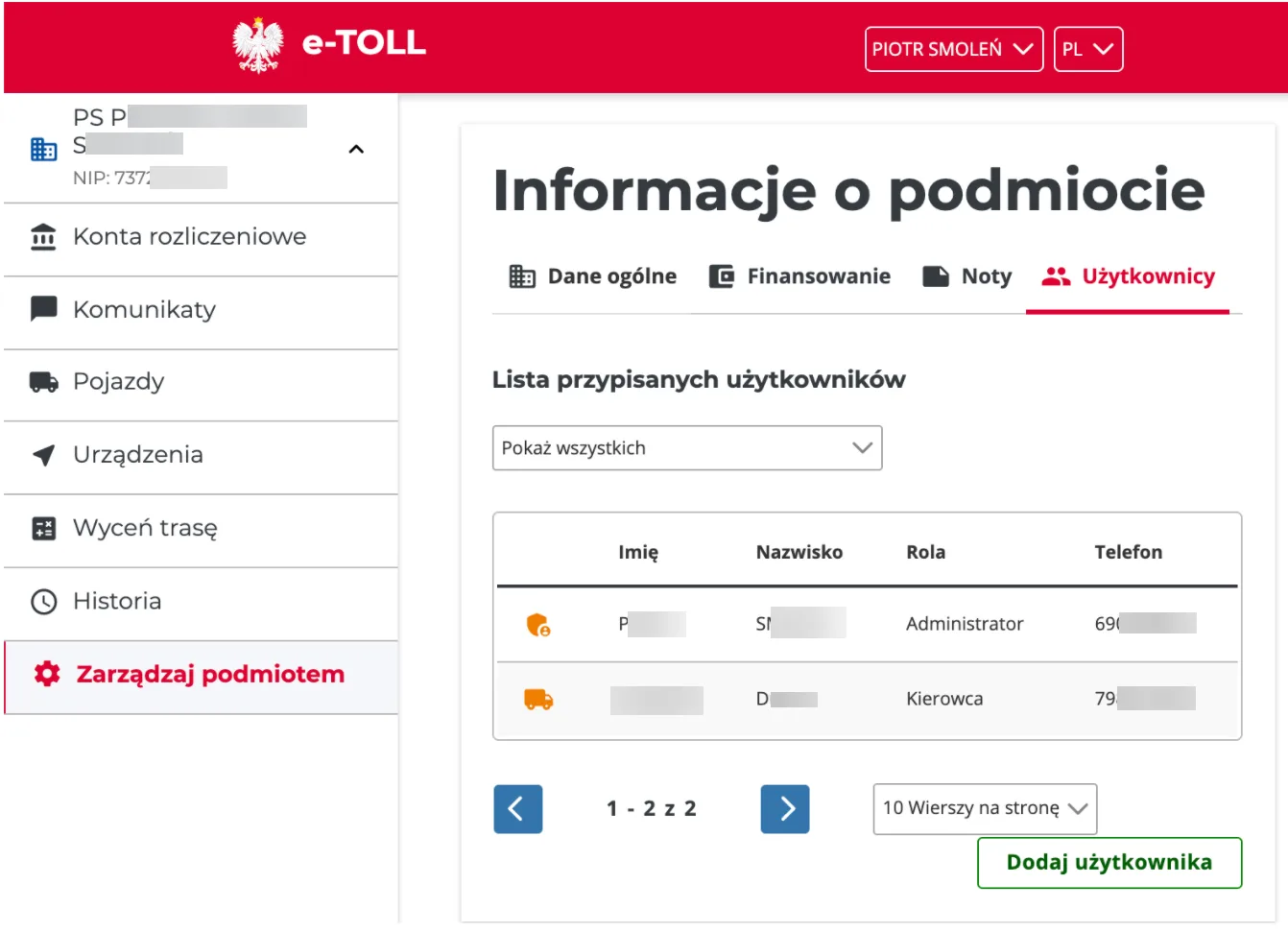Image resolution: width=1288 pixels, height=932 pixels.
Task: Open the 10 Wierszy na stronę dropdown
Action: coord(985,808)
